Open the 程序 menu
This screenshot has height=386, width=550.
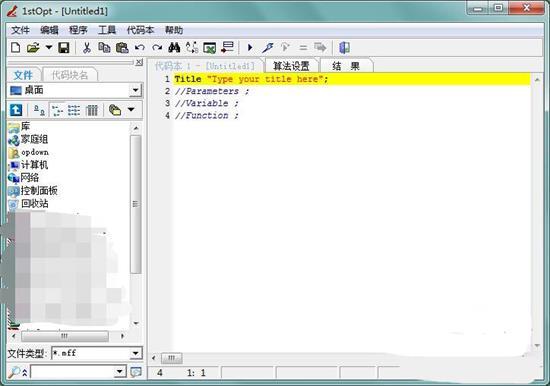point(78,30)
